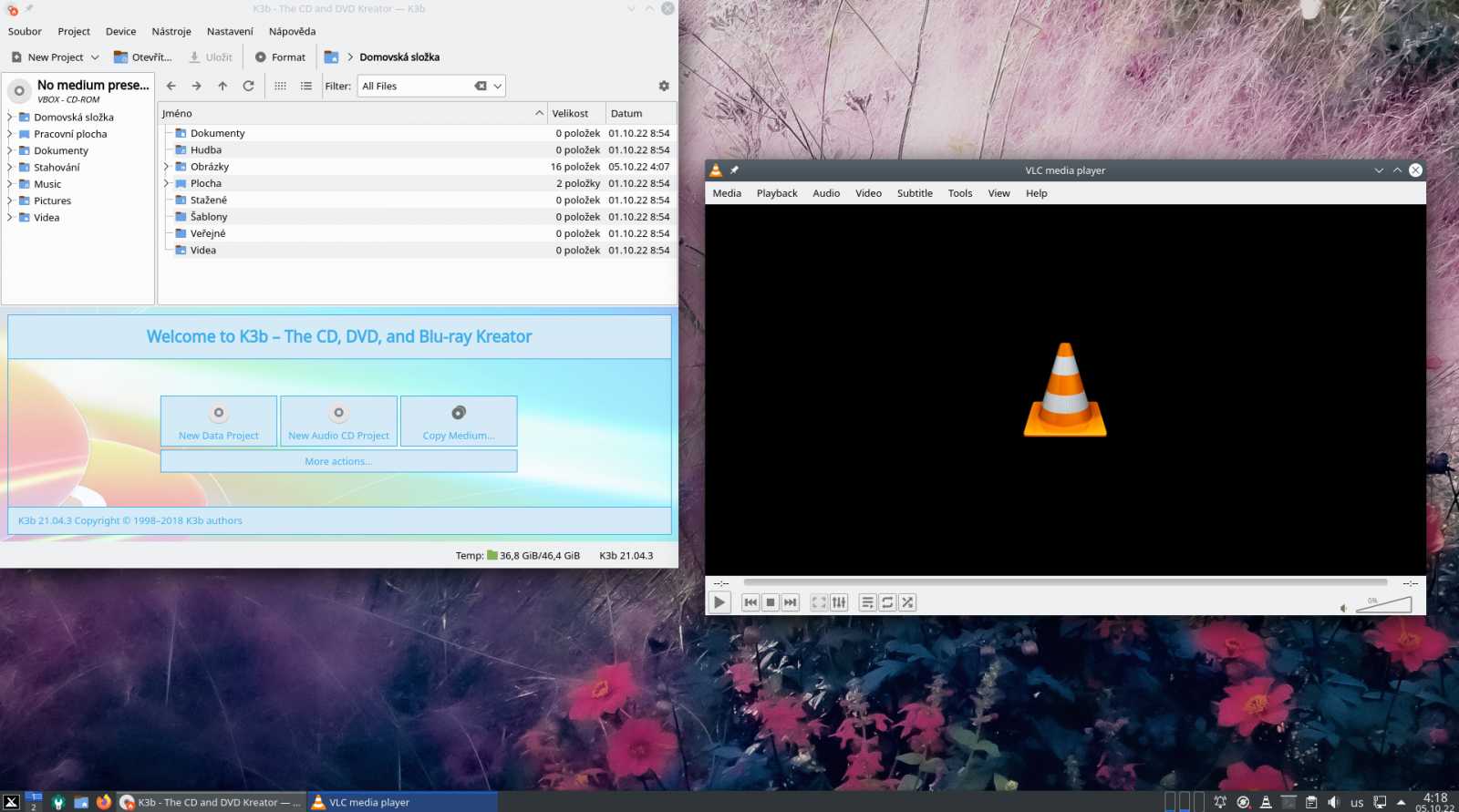1459x812 pixels.
Task: Open the K3b Soubor menu
Action: click(x=25, y=31)
